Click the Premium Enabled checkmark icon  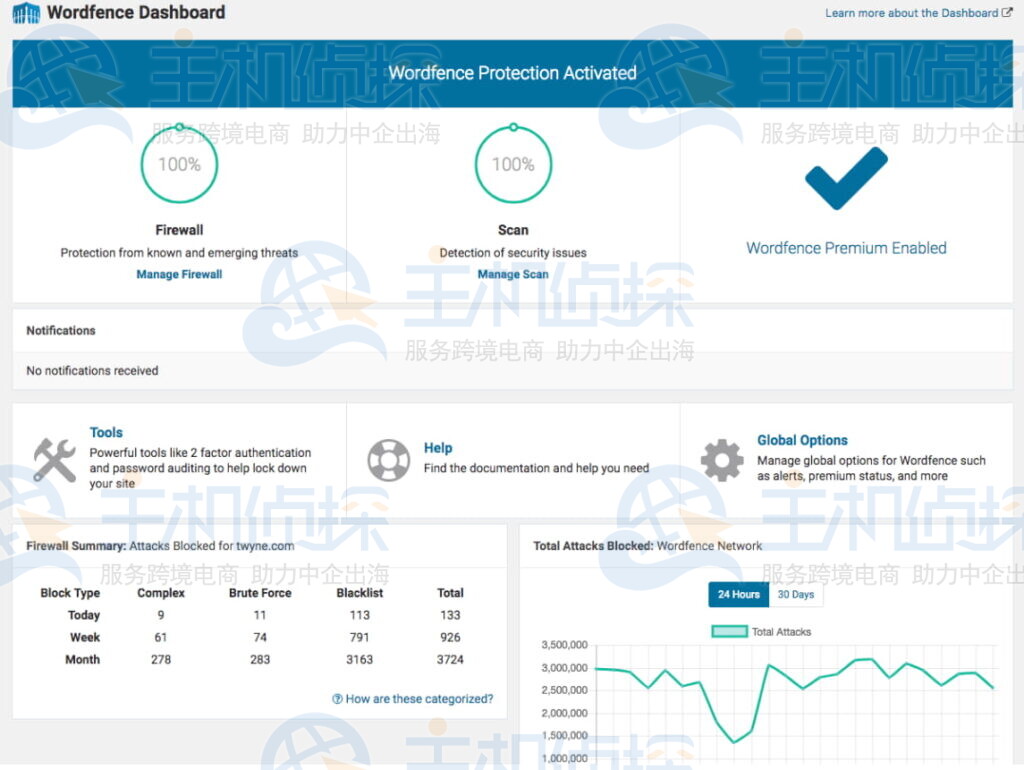click(846, 178)
